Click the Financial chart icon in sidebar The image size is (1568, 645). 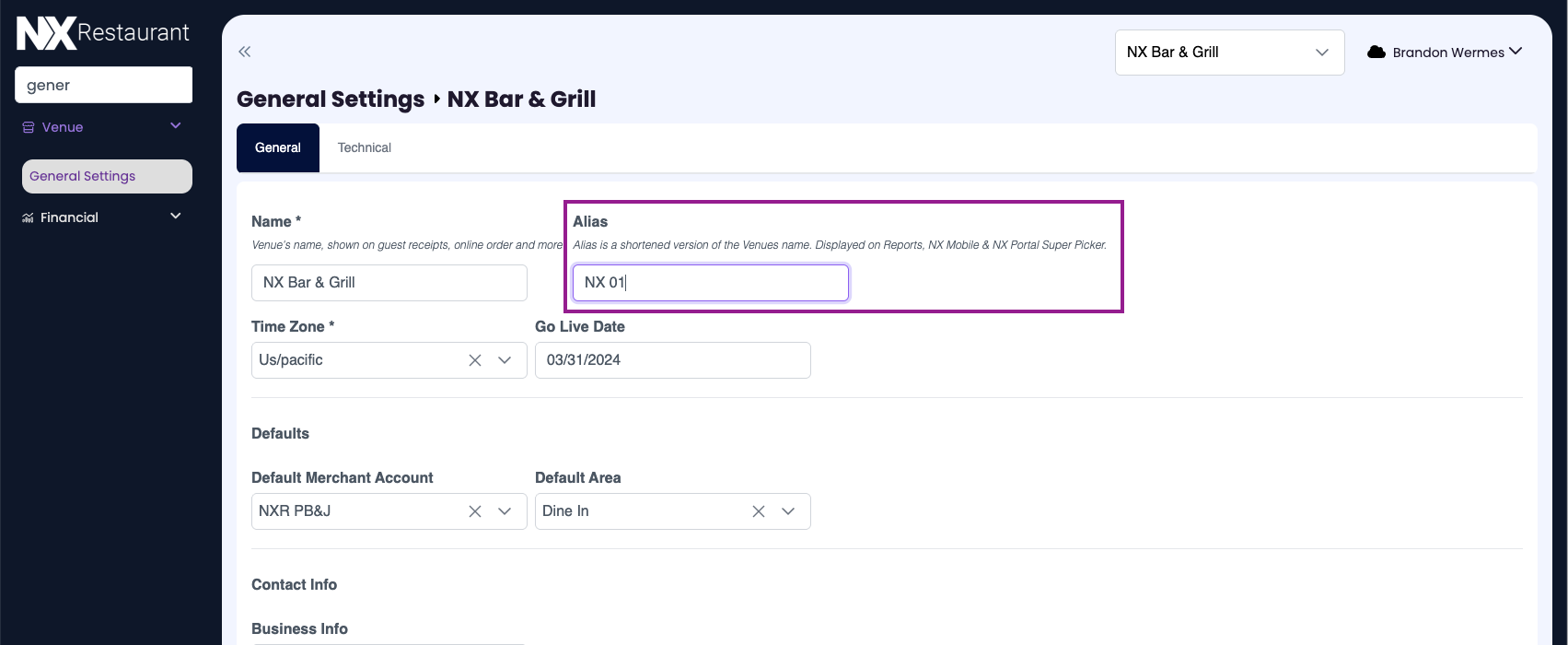pos(29,217)
